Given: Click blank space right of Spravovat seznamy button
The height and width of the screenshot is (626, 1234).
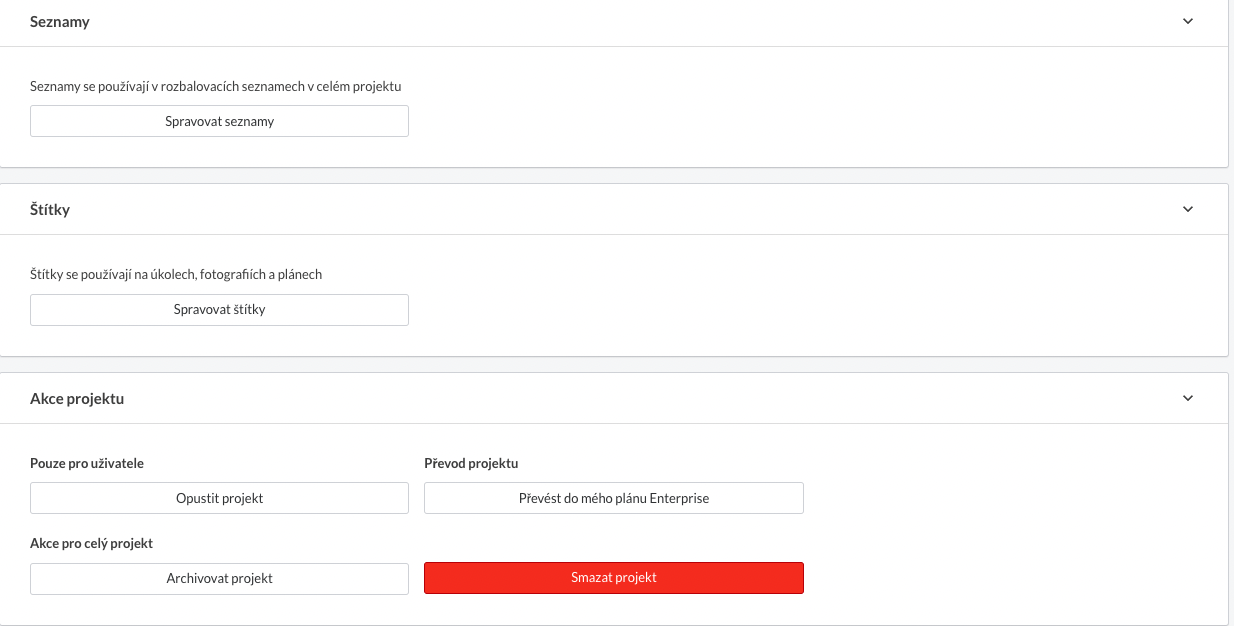Looking at the screenshot, I should pos(800,121).
